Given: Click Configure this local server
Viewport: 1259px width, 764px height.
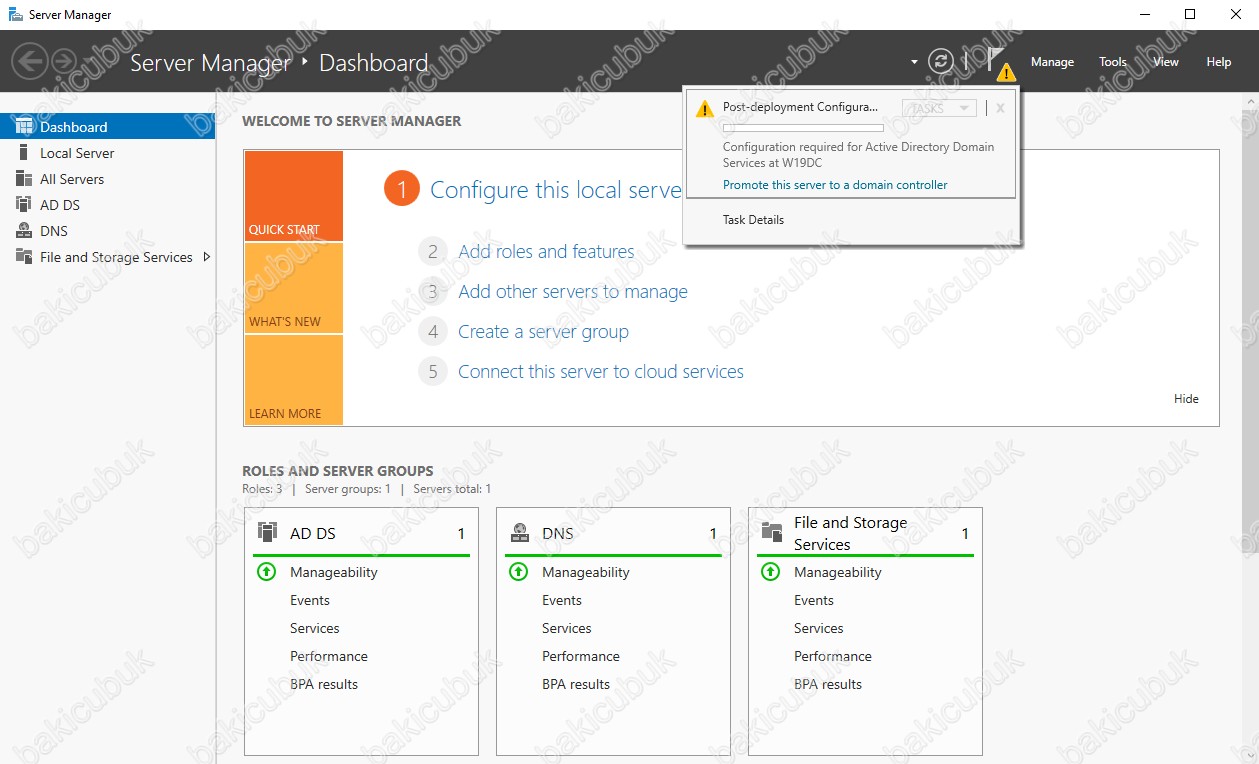Looking at the screenshot, I should [555, 190].
